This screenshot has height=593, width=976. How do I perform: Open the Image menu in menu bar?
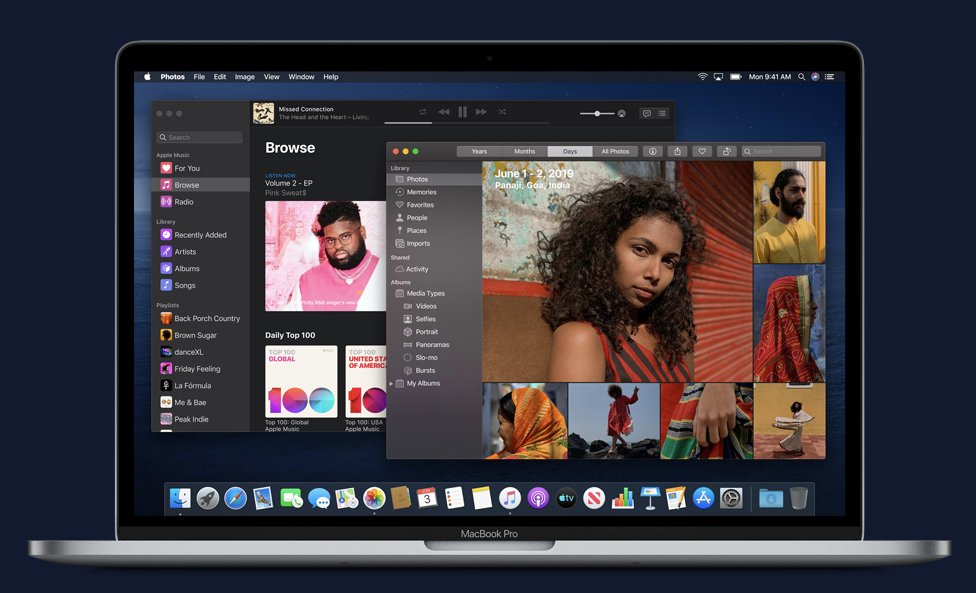coord(244,77)
